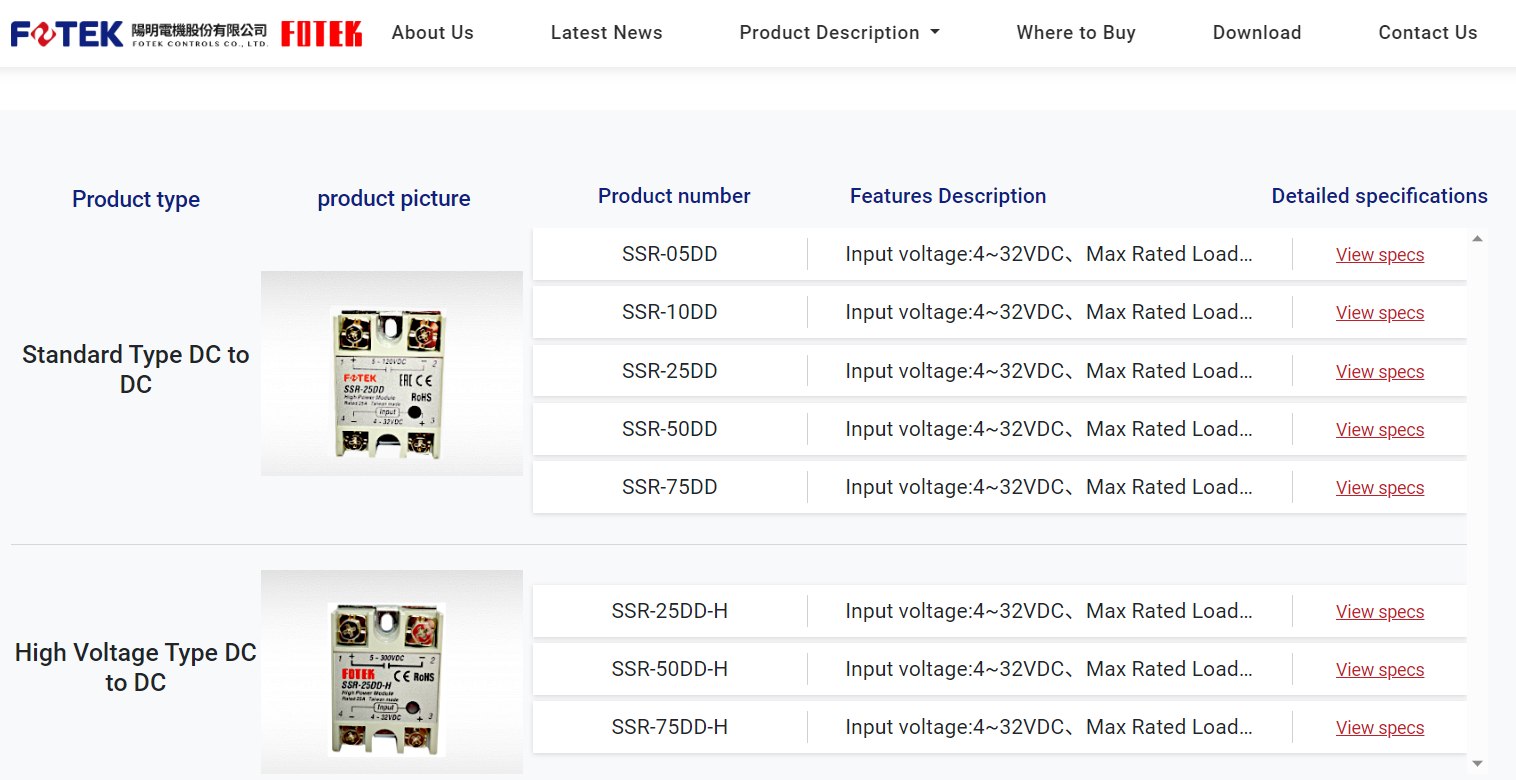Viewport: 1516px width, 780px height.
Task: View specs for SSR-05DD
Action: point(1380,255)
